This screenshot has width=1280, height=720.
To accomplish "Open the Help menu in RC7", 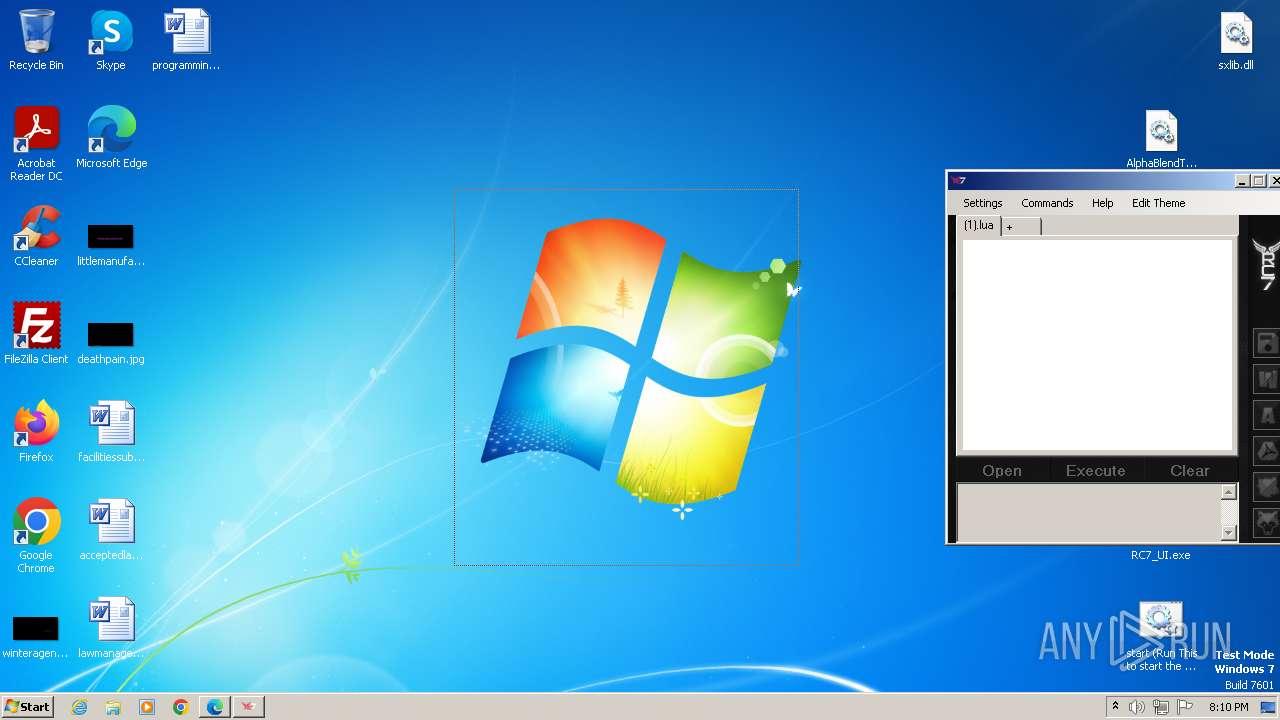I will [x=1102, y=203].
